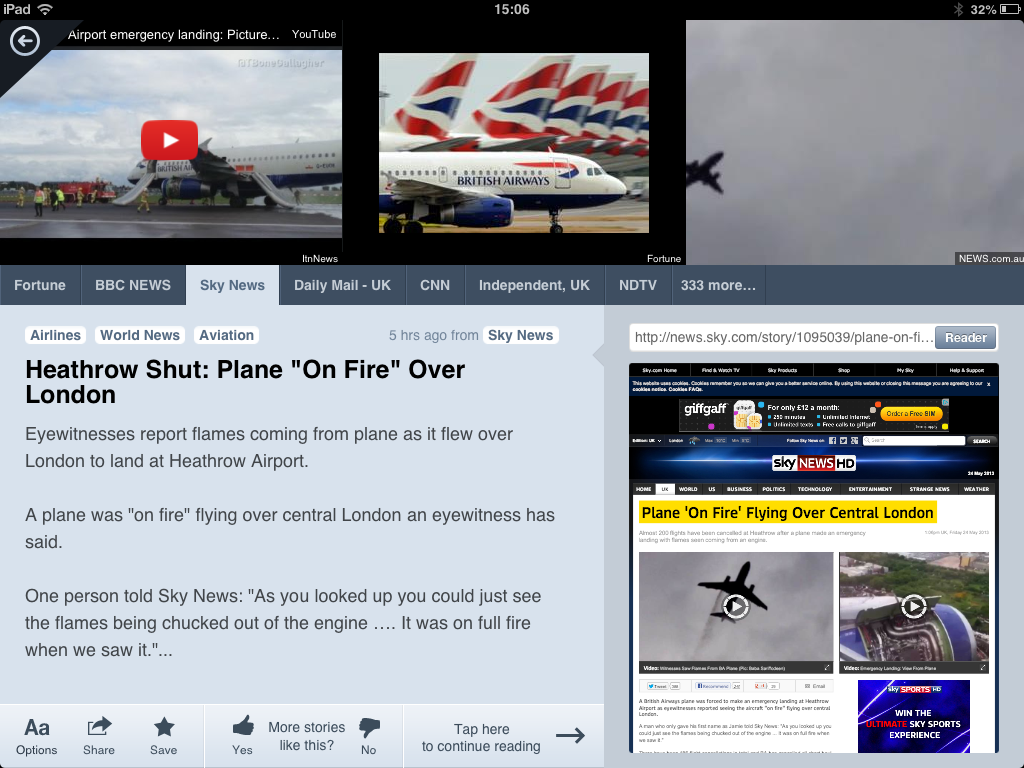This screenshot has height=768, width=1024.
Task: Open the ENTERTAINMENT section in Sky navigation
Action: pyautogui.click(x=870, y=489)
